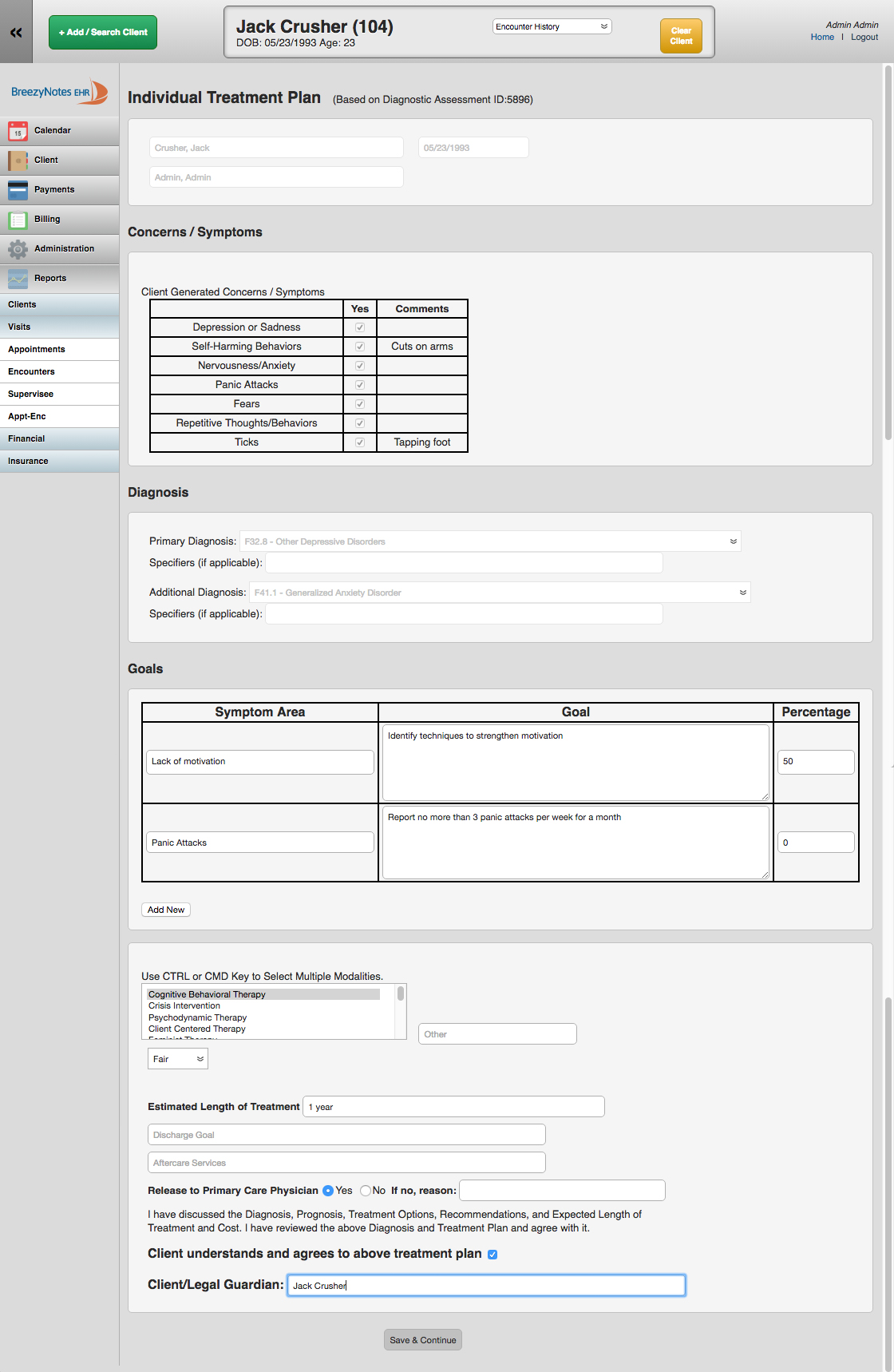This screenshot has height=1372, width=894.
Task: Click the If no, reason field
Action: click(562, 1191)
